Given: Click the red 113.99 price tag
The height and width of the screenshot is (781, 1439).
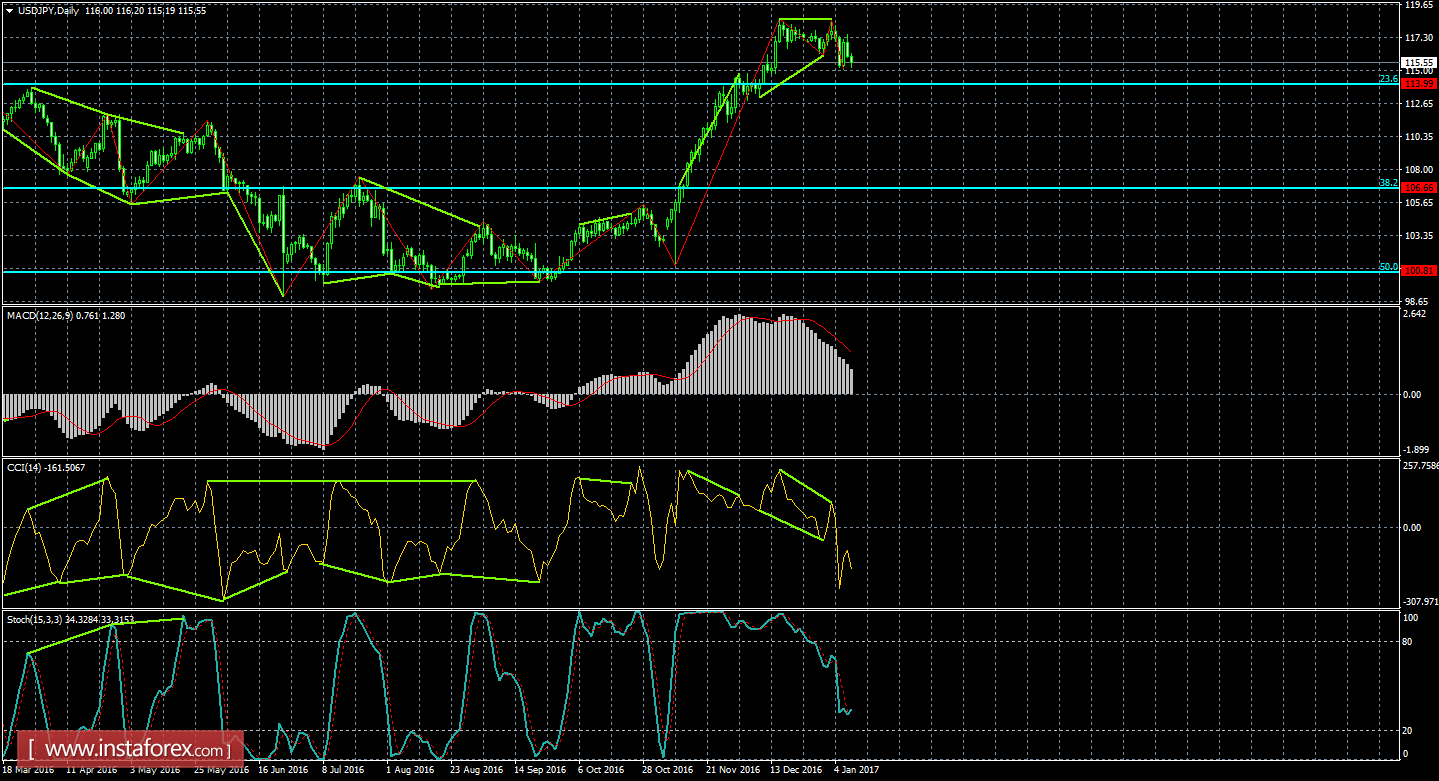Looking at the screenshot, I should click(1418, 84).
